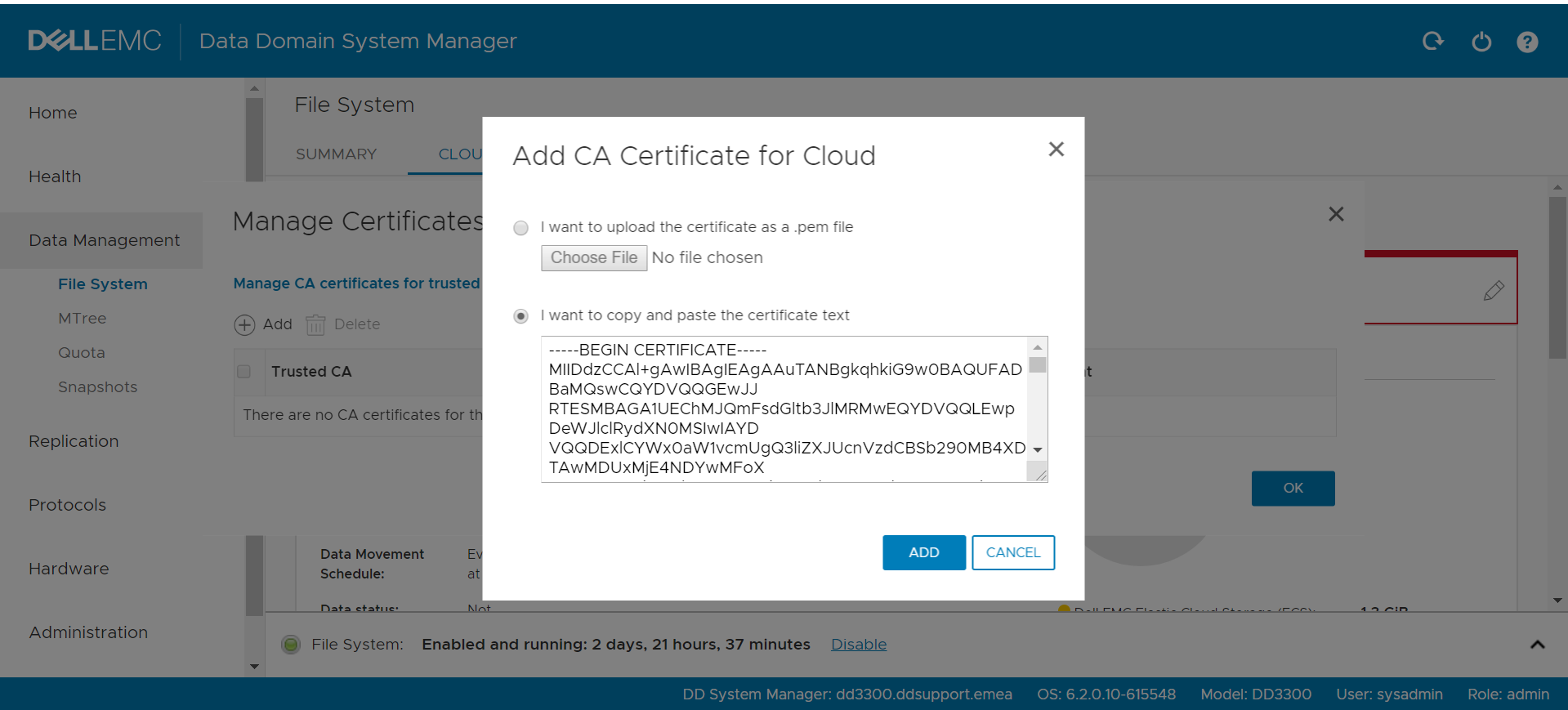Click the page scroll down arrow at right

click(x=1557, y=601)
